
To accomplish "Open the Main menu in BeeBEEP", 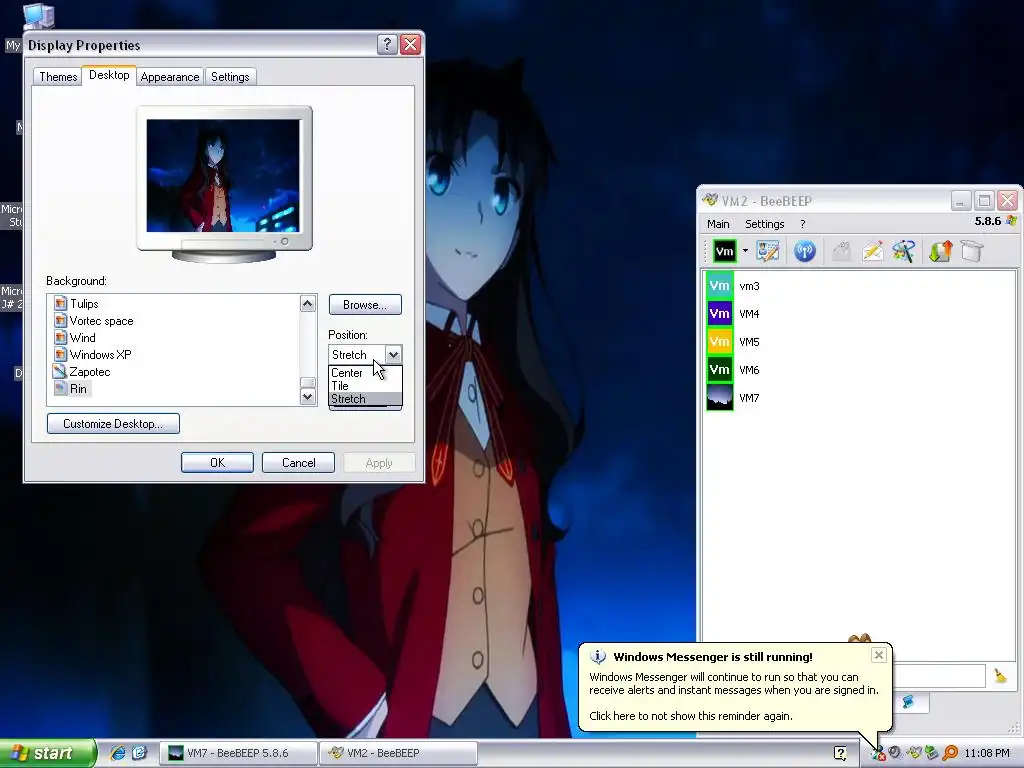I will point(718,224).
